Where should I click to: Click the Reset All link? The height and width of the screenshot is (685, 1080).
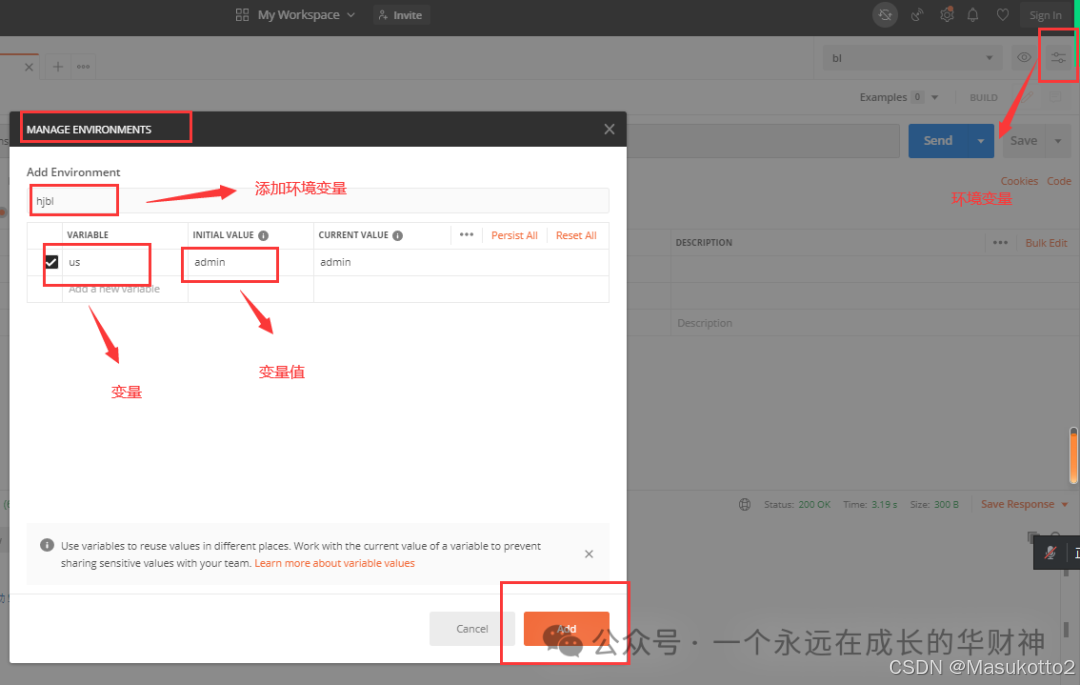click(x=576, y=235)
